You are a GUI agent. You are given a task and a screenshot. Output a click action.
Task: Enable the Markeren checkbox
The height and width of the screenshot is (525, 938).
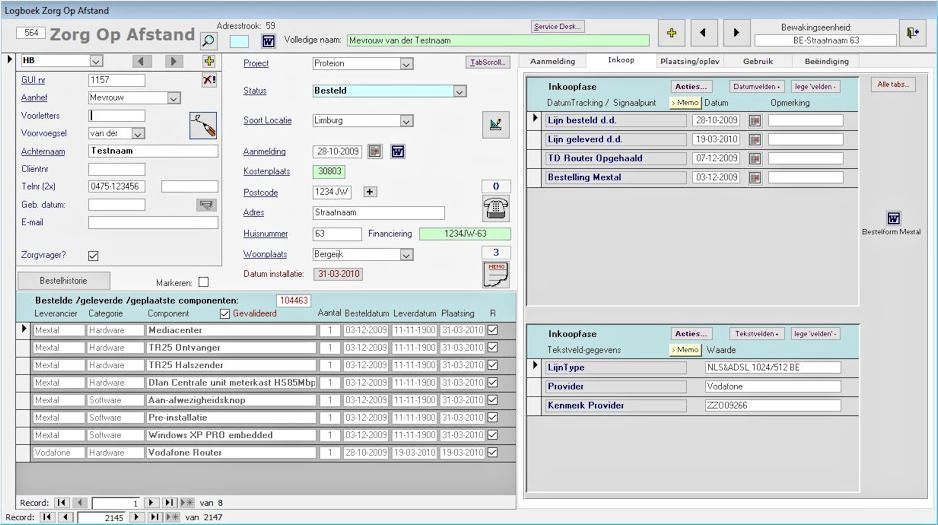pyautogui.click(x=204, y=282)
